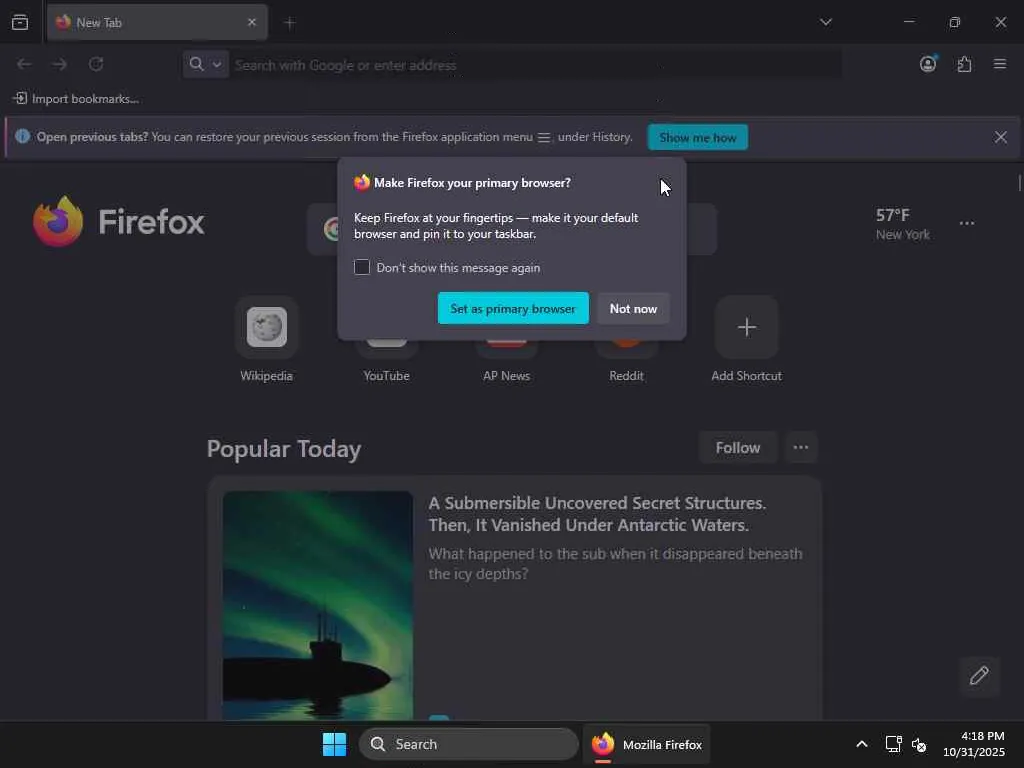Screen dimensions: 1024x768
Task: Open the Firefox application hamburger menu
Action: [x=1000, y=64]
